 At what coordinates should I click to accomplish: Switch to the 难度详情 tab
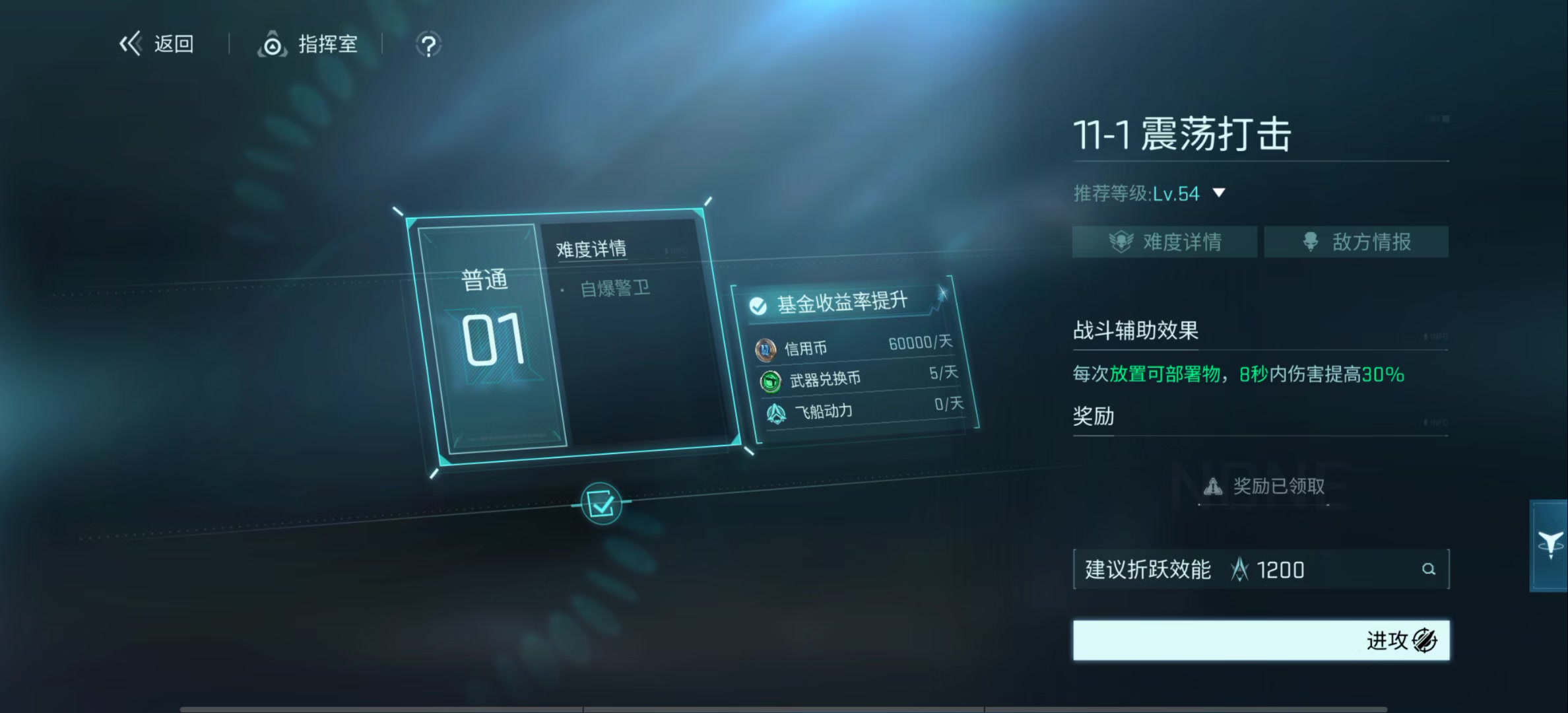(x=1165, y=242)
